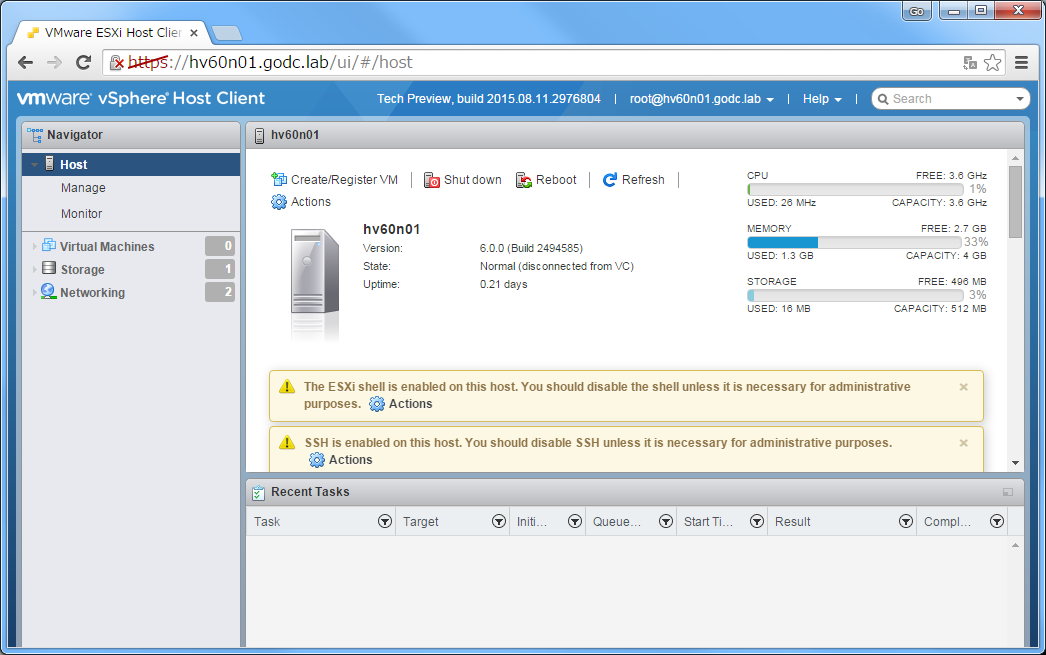Image resolution: width=1046 pixels, height=655 pixels.
Task: Select Monitor under Host
Action: click(81, 213)
